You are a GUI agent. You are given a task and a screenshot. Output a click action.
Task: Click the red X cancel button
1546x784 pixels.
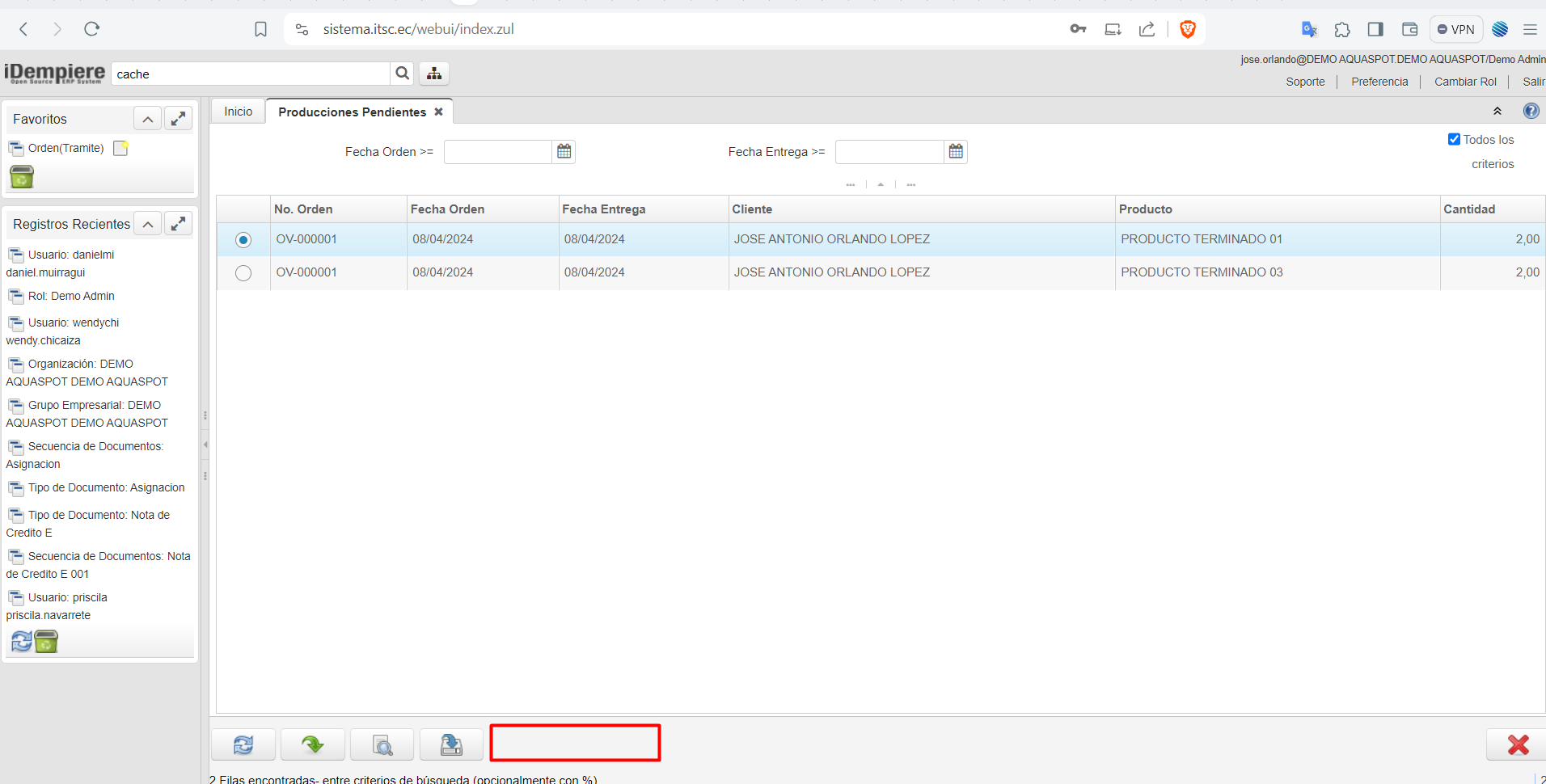(x=1517, y=744)
